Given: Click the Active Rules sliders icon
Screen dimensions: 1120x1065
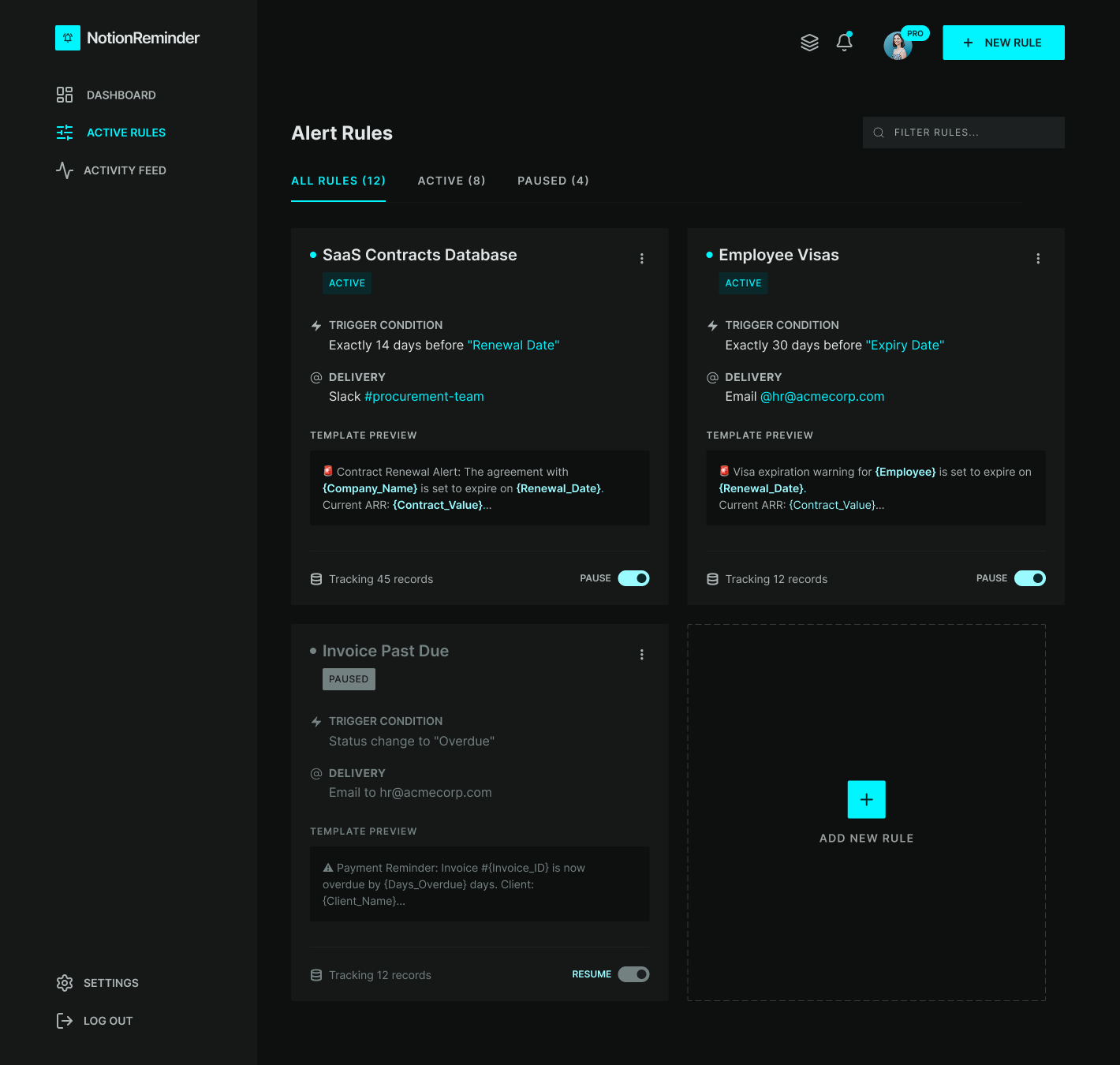Looking at the screenshot, I should point(65,133).
